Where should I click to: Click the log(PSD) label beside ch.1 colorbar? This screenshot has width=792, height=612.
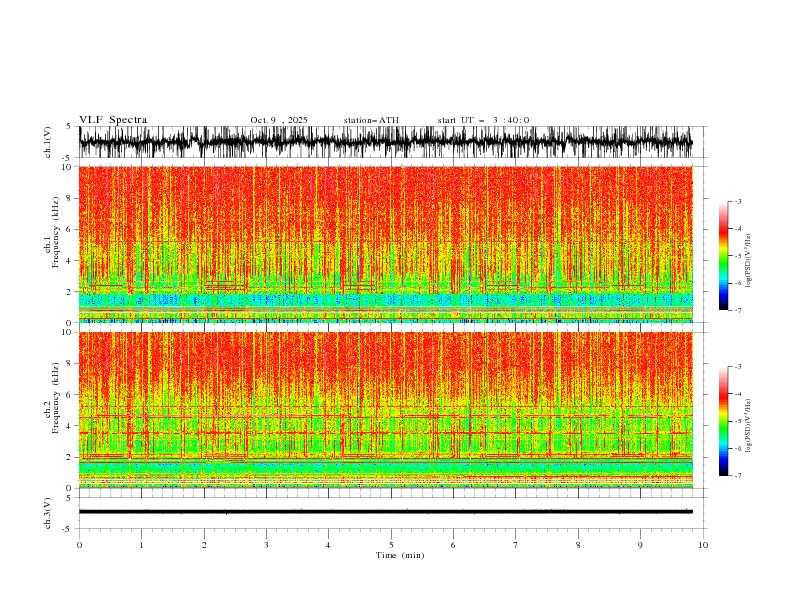pos(749,261)
